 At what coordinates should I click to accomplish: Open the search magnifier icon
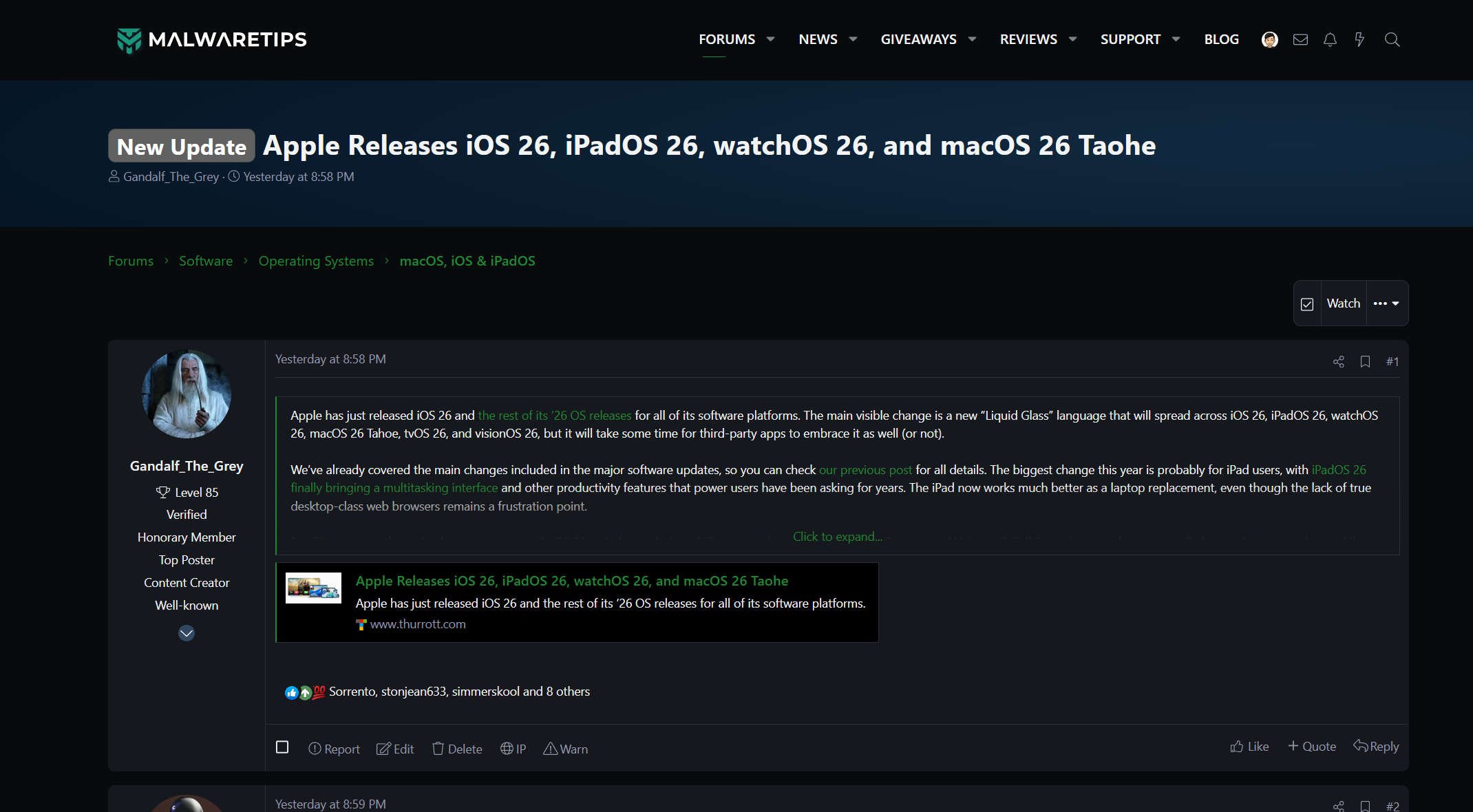click(x=1392, y=39)
